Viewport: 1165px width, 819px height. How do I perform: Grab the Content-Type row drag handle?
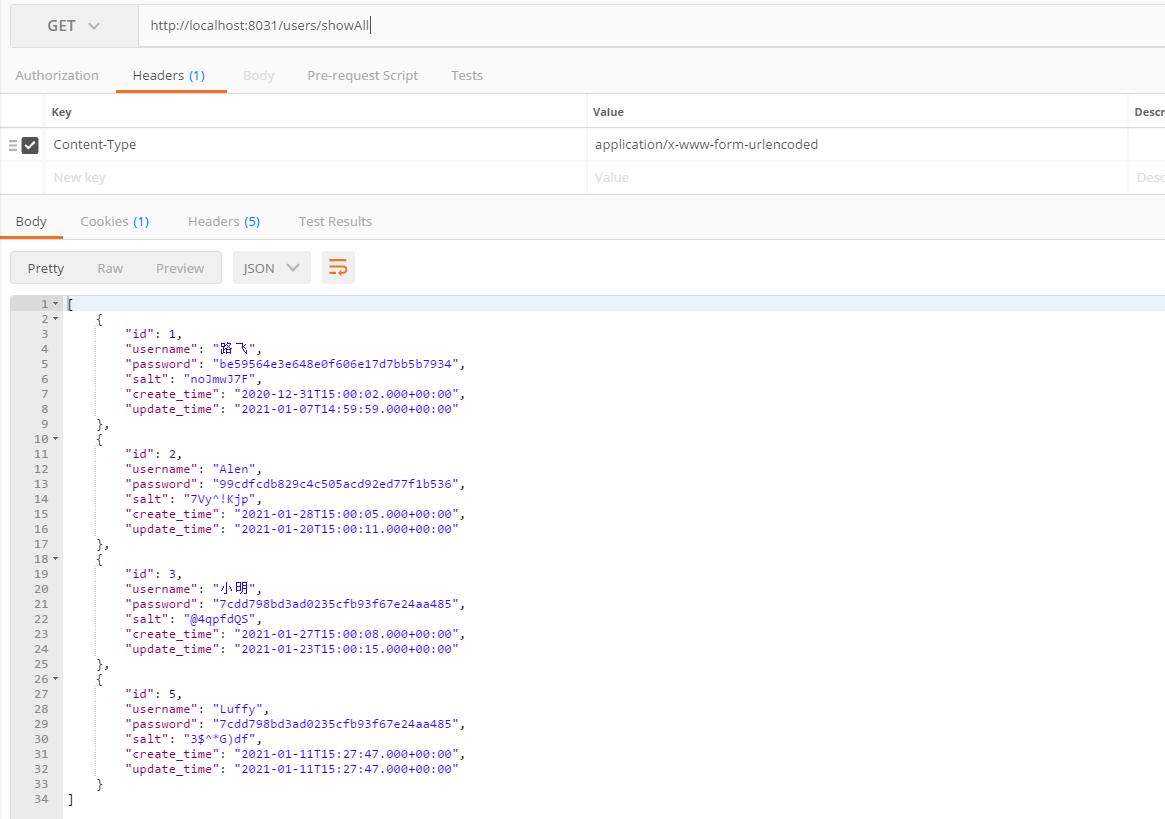click(13, 145)
